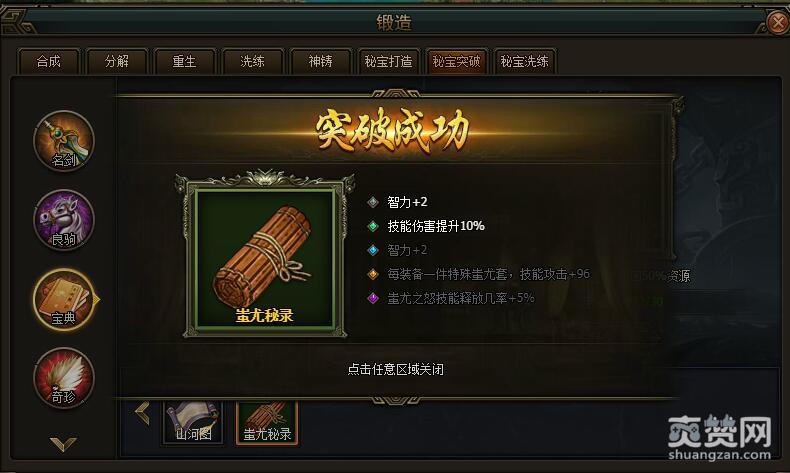Select the 奇珍 feather fan category icon
This screenshot has height=473, width=790.
[64, 378]
